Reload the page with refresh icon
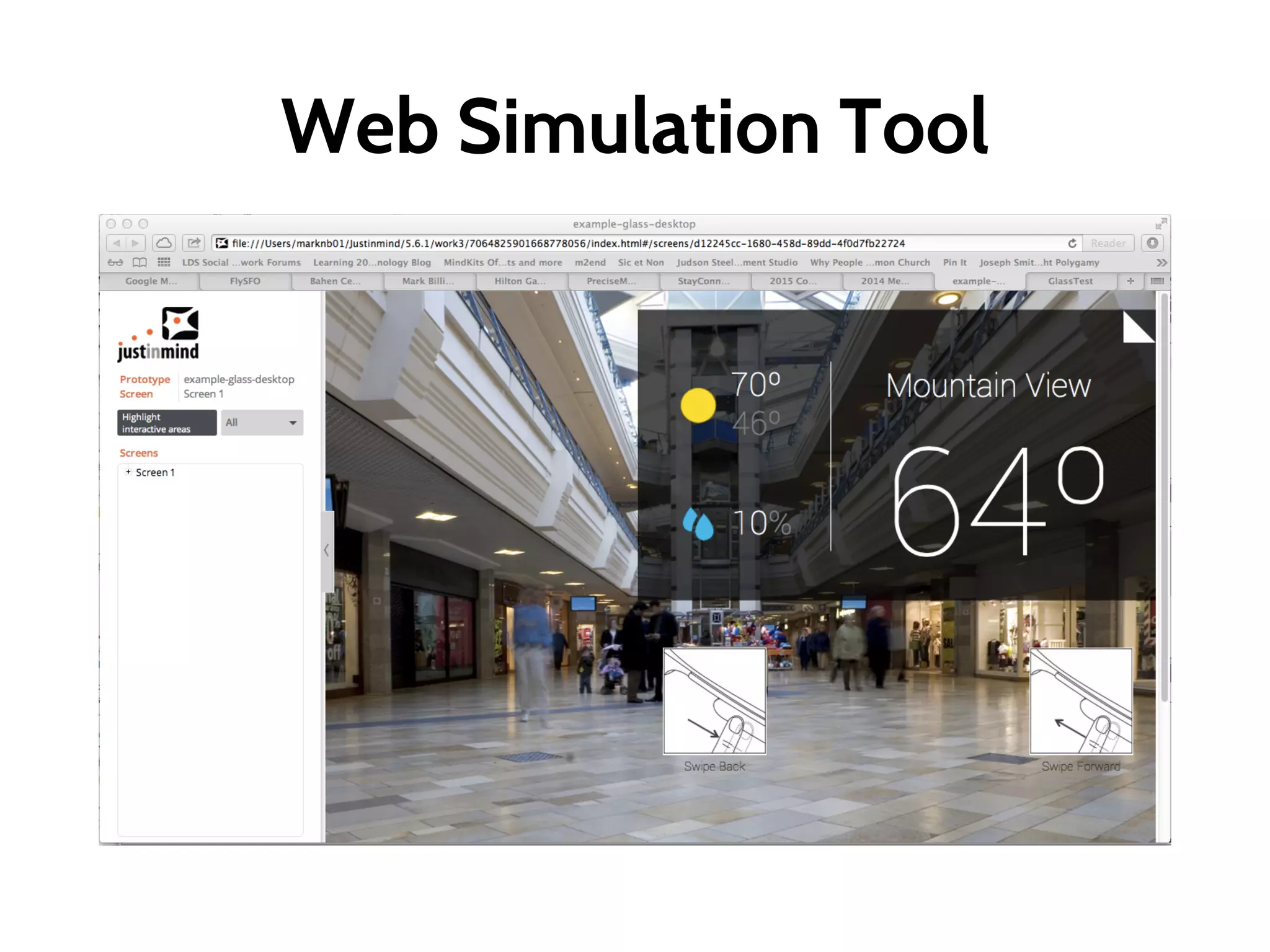This screenshot has width=1270, height=952. click(1072, 243)
